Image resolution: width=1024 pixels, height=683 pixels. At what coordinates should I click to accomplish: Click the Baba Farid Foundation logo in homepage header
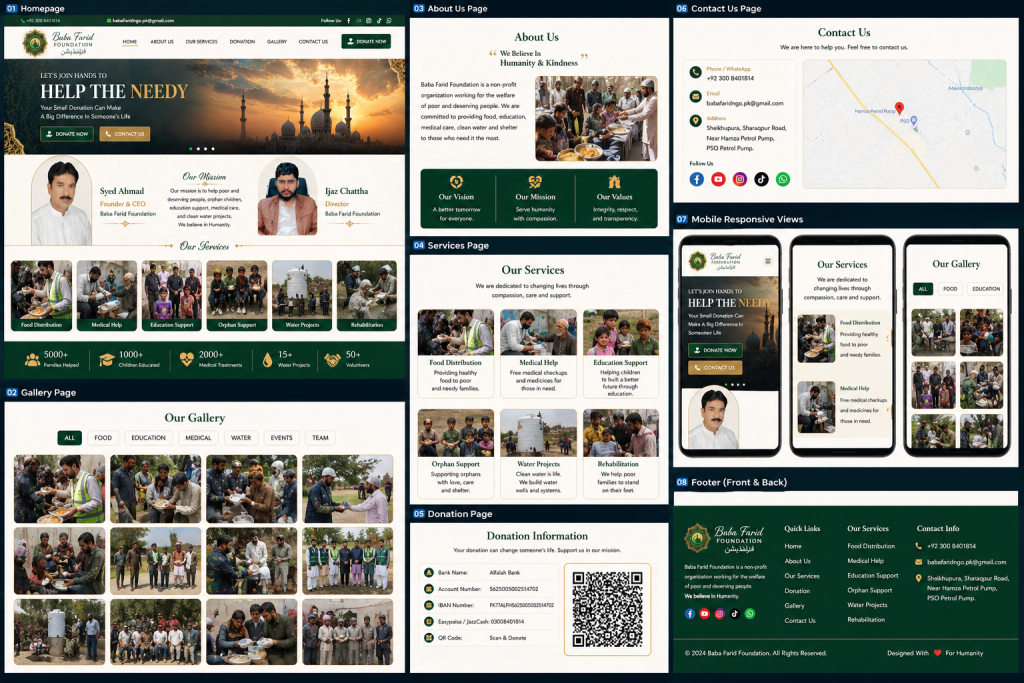62,42
